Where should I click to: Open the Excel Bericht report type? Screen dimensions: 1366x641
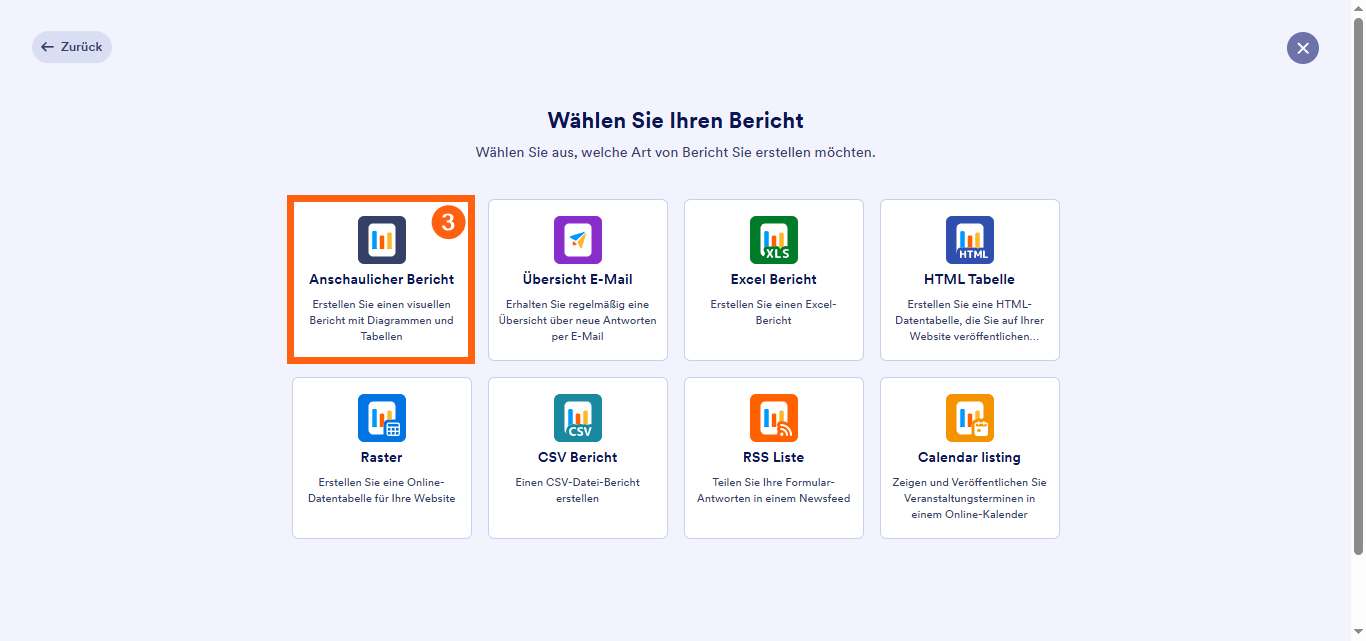click(773, 280)
